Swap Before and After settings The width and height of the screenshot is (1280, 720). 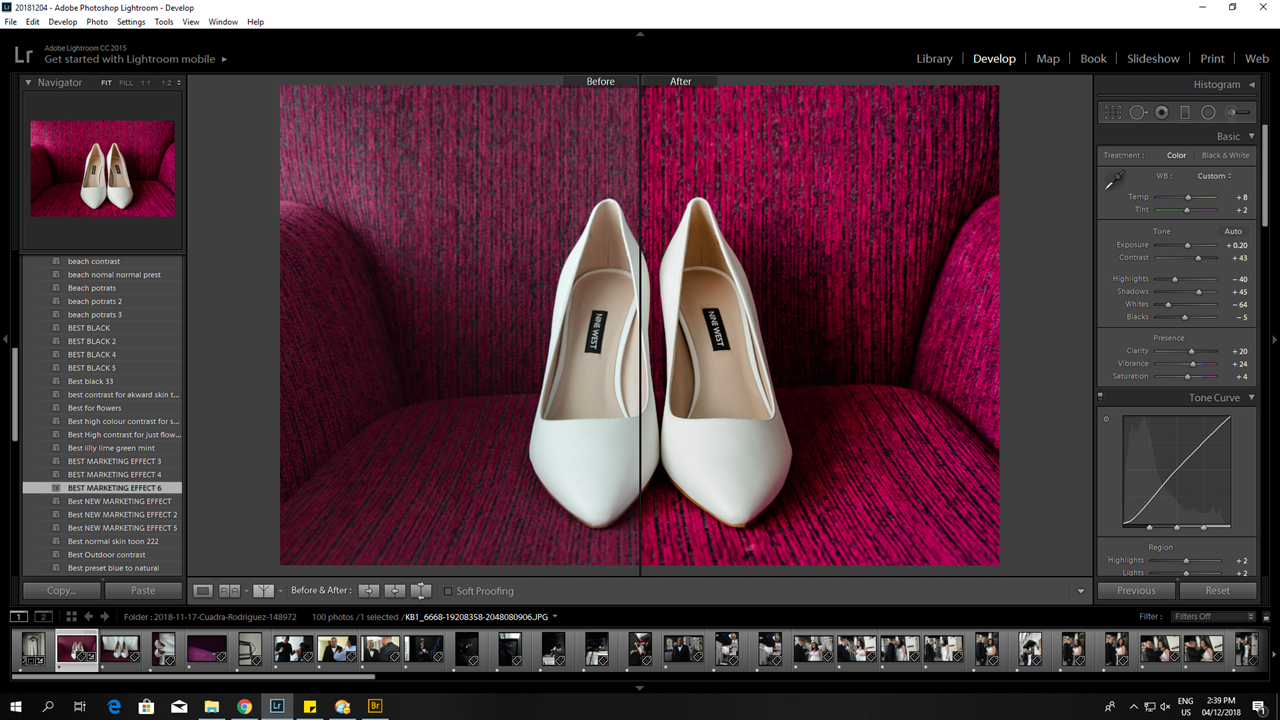click(x=421, y=591)
